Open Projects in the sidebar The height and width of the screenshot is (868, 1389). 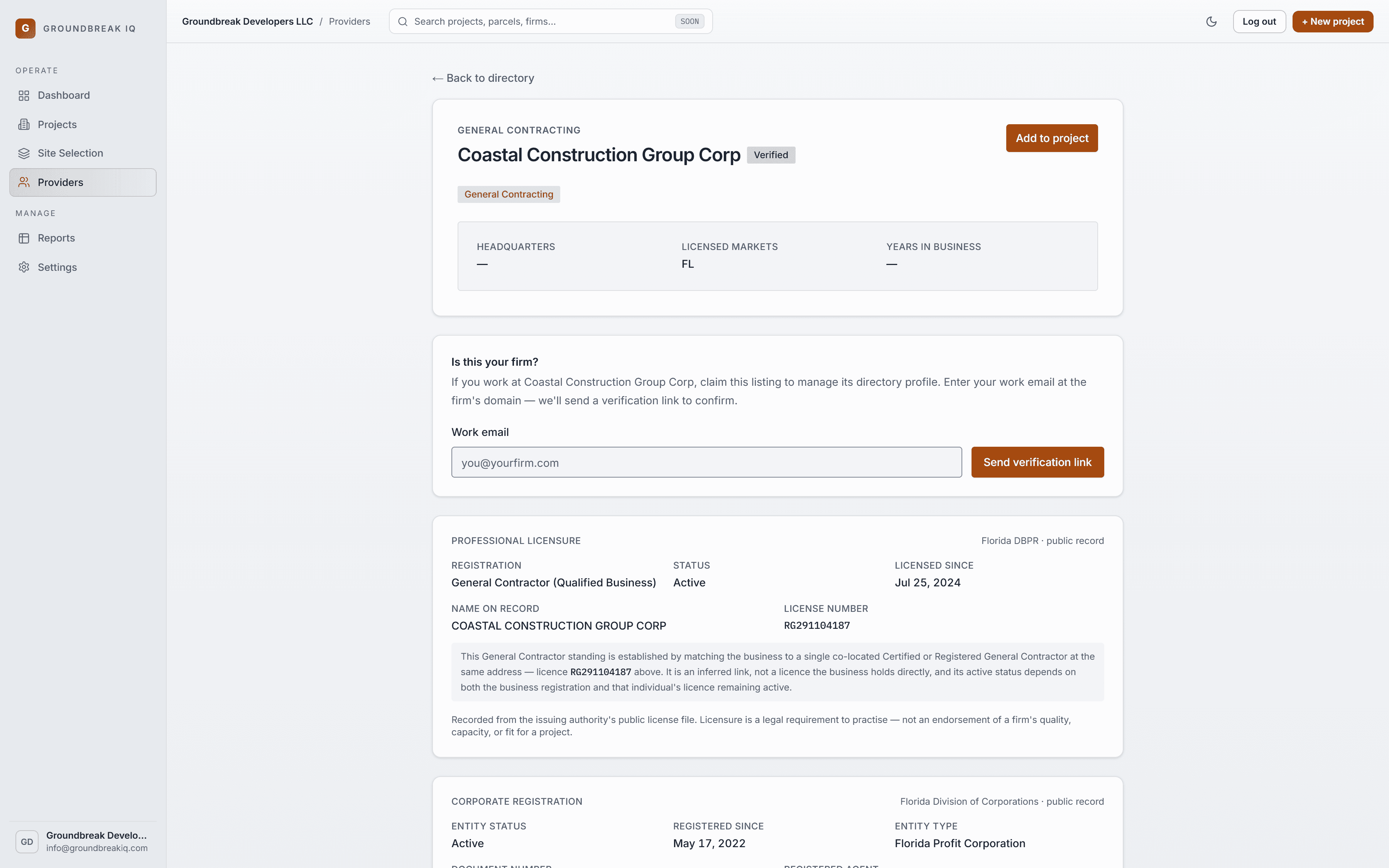click(83, 125)
